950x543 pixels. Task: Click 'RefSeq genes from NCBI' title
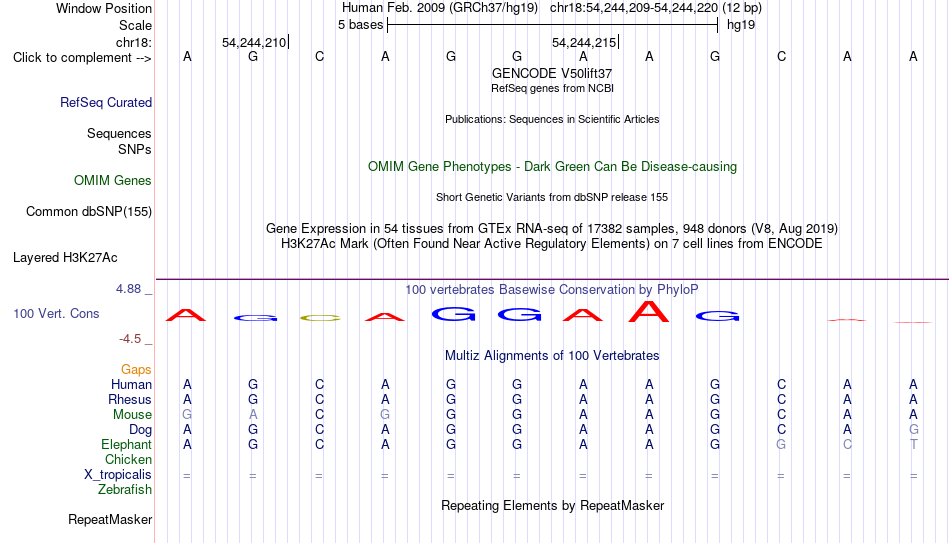point(552,88)
